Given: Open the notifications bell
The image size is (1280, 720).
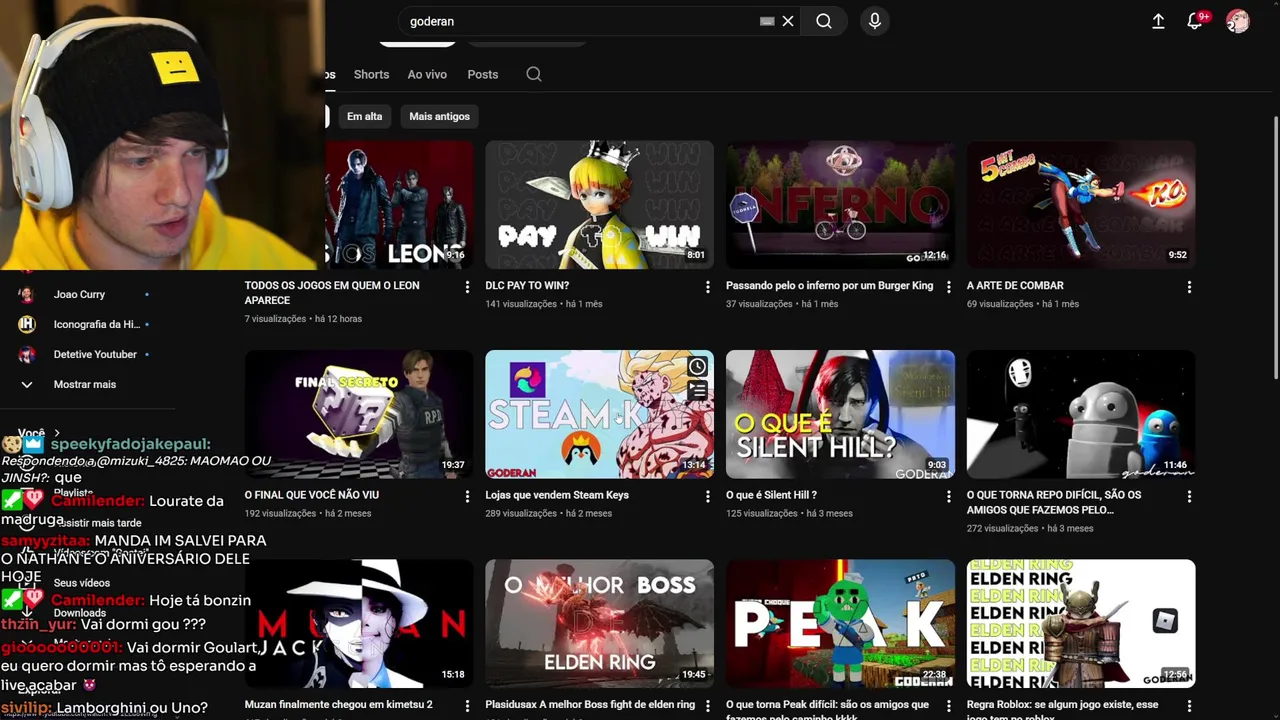Looking at the screenshot, I should click(x=1194, y=21).
